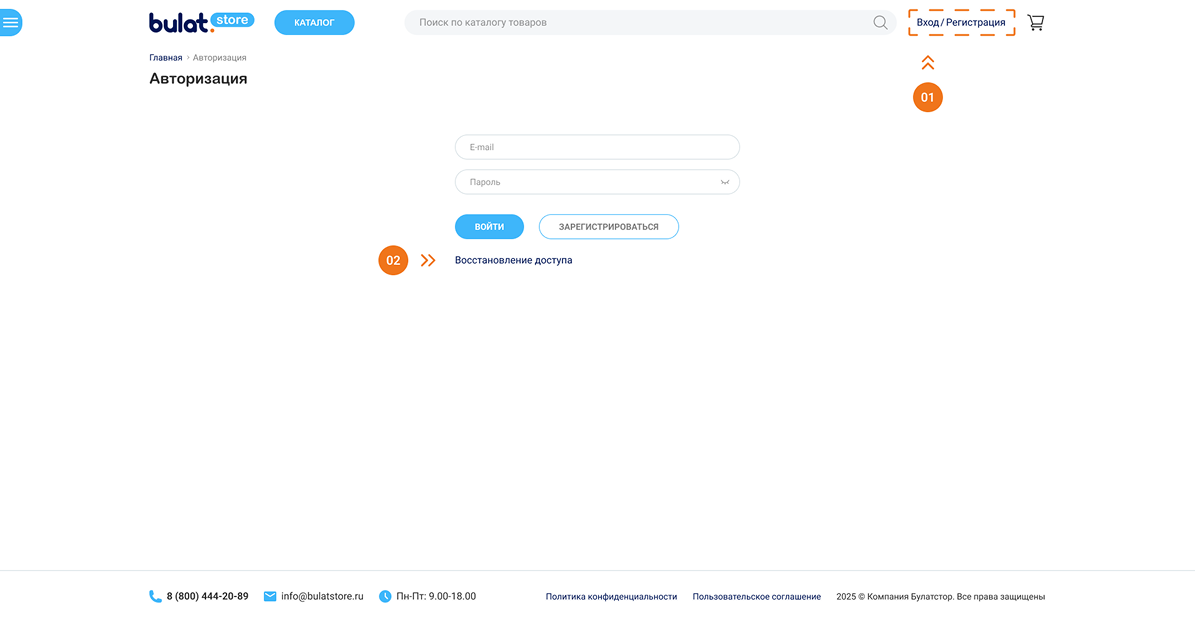Open Вход / Регистрация link

[x=961, y=22]
